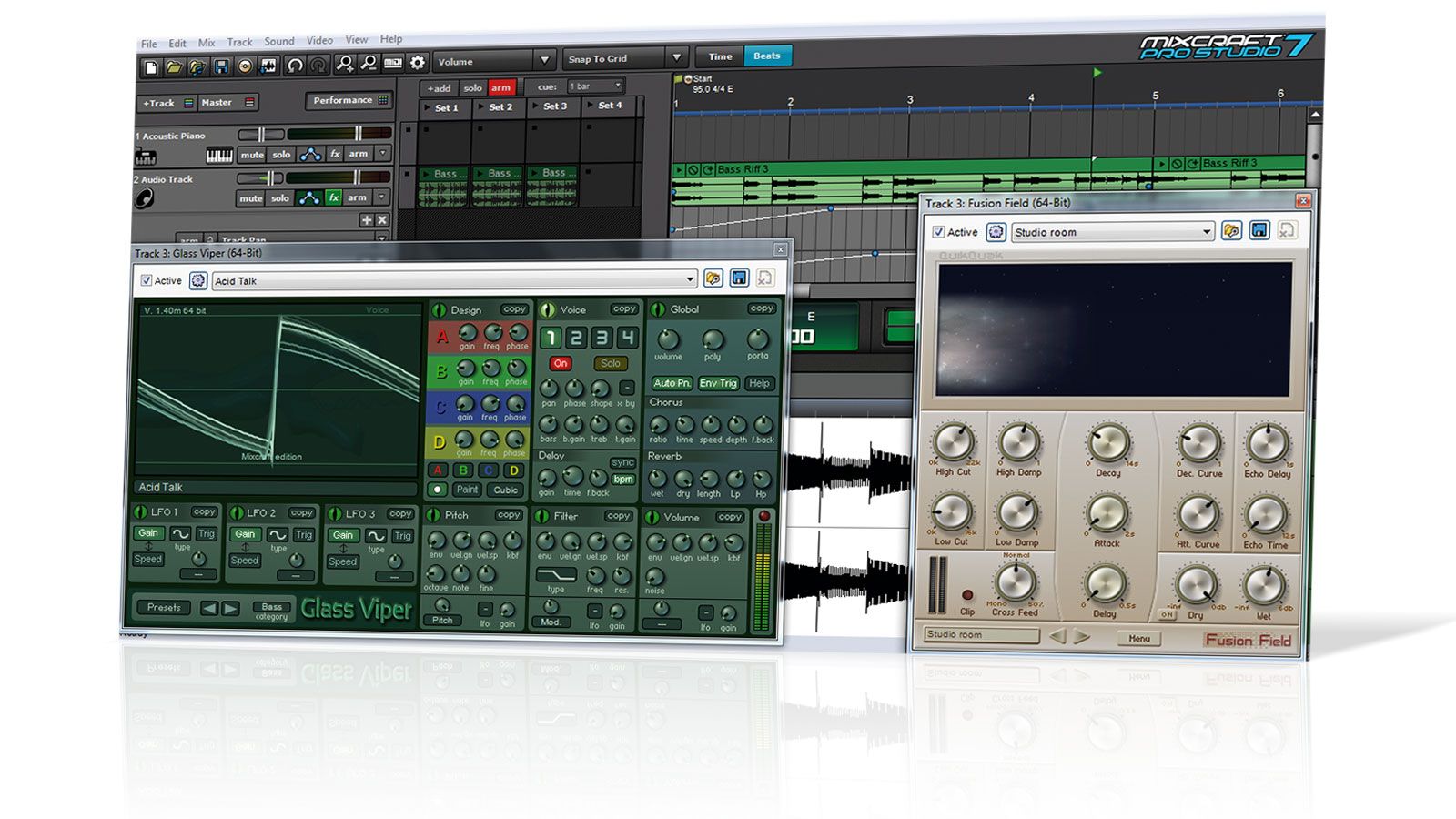
Task: Click the Bass clip in Set 2 column
Action: pyautogui.click(x=500, y=186)
